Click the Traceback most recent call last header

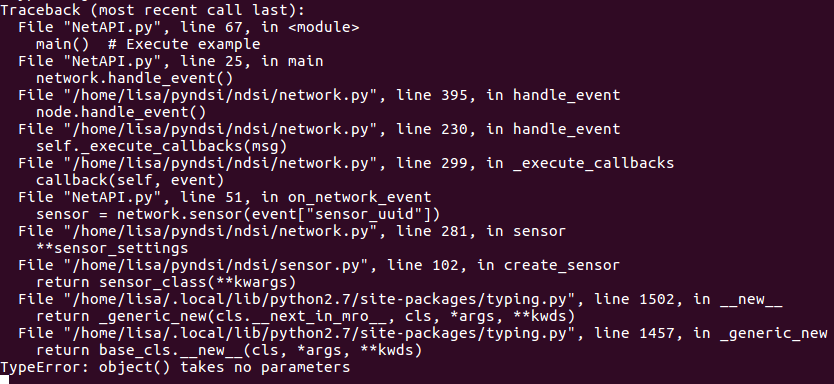click(x=153, y=10)
